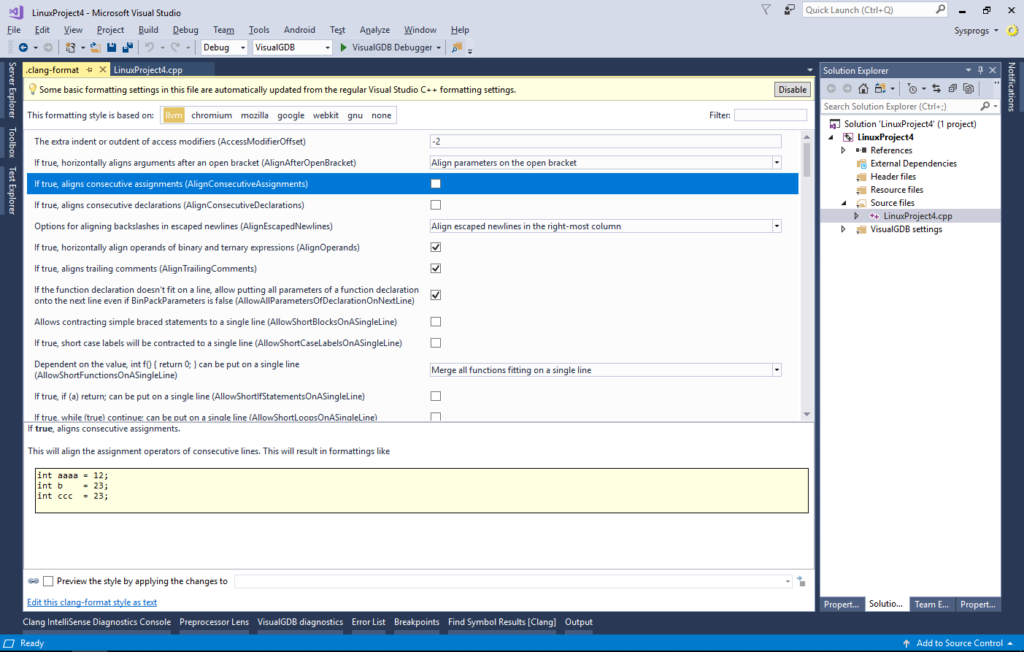The image size is (1024, 652).
Task: Sync Solution Explorer with active document
Action: click(x=936, y=89)
